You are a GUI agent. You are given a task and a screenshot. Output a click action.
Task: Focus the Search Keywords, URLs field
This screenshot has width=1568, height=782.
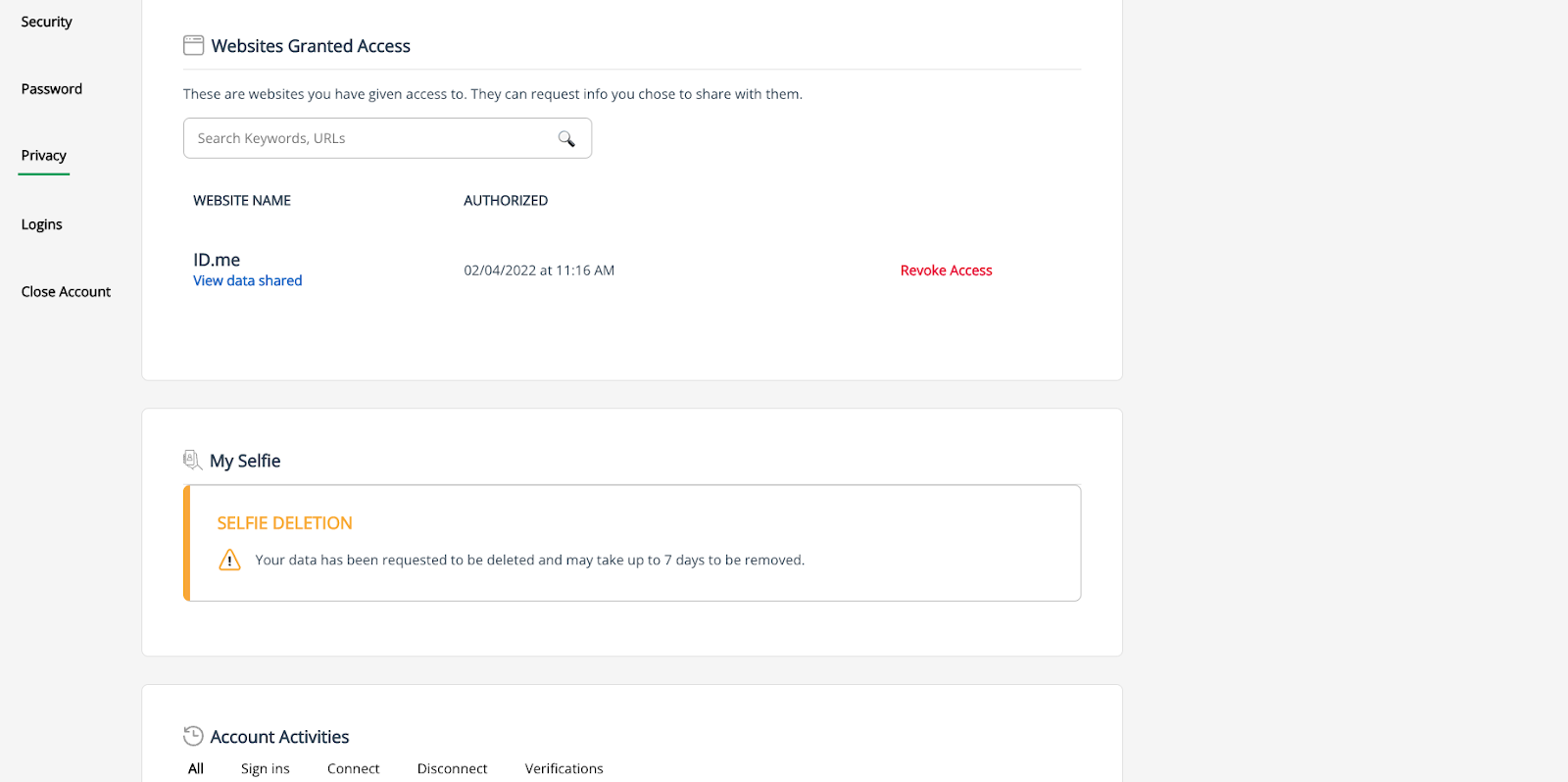[387, 138]
